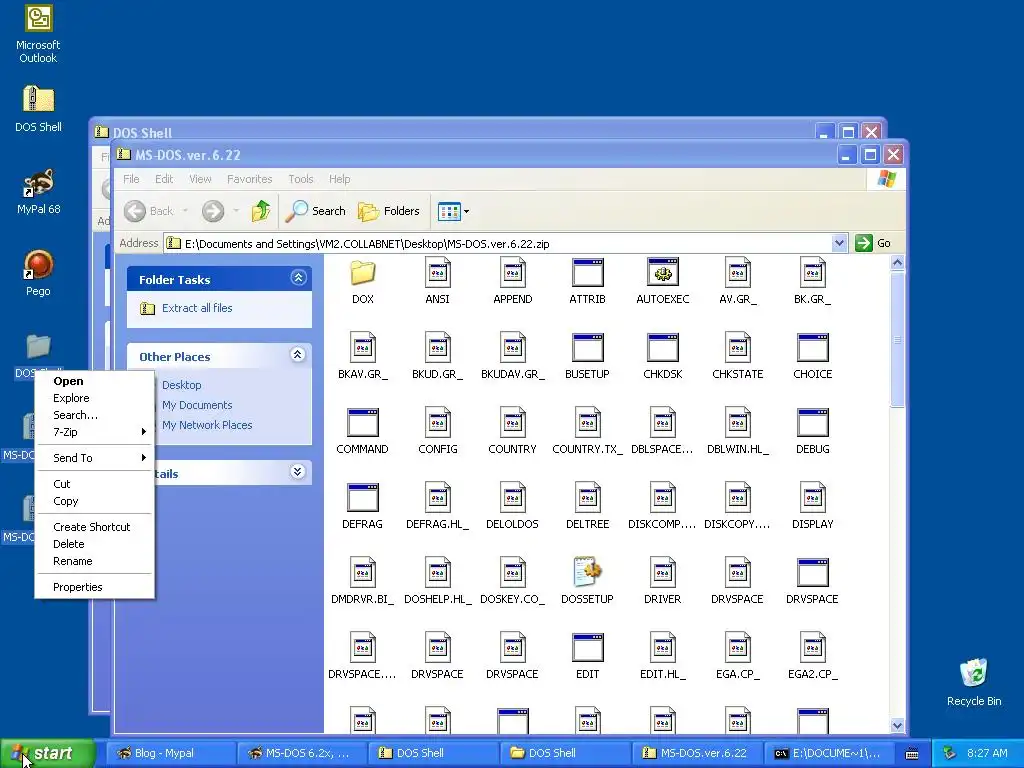1024x768 pixels.
Task: Click the vertical scrollbar down arrow
Action: pyautogui.click(x=897, y=725)
